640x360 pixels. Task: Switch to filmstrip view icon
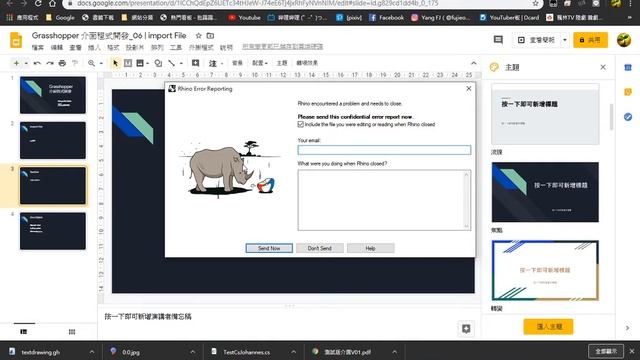24,331
